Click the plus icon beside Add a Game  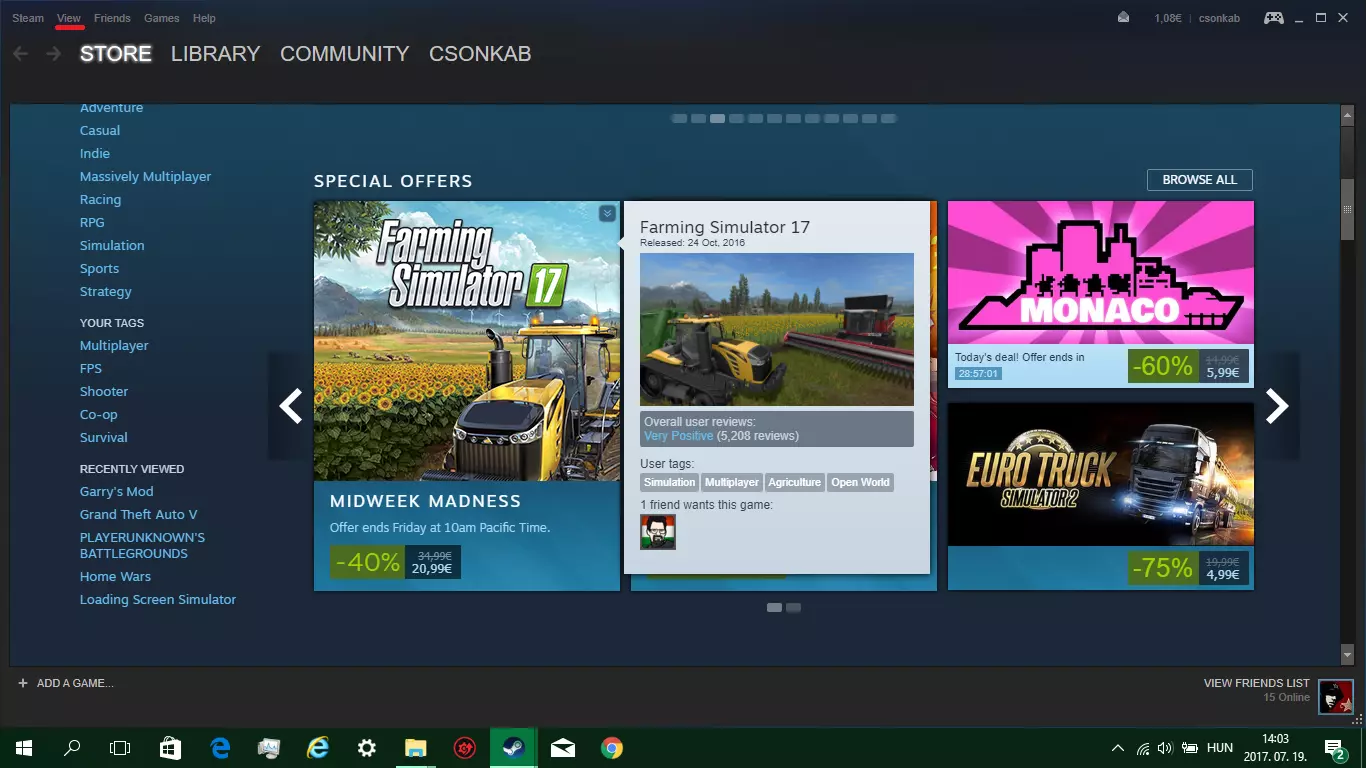23,683
